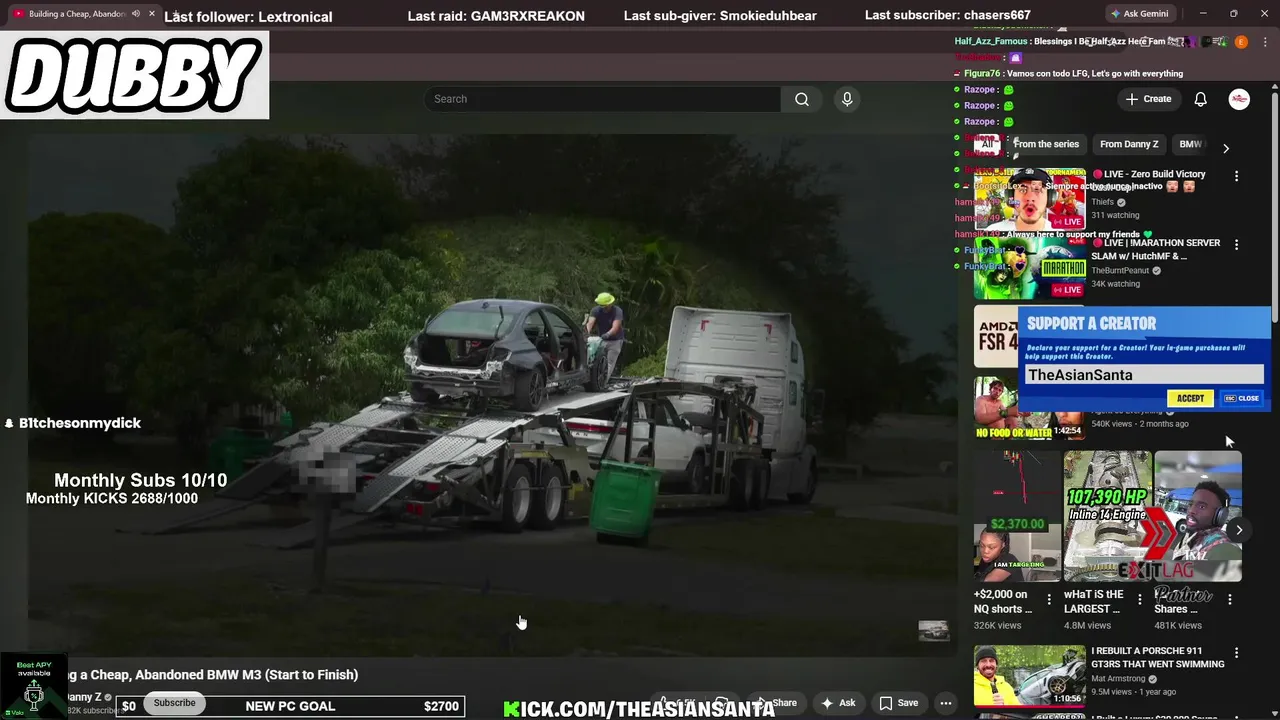Open options for the Porsche 911 video
Screen dimensions: 1280x720
tap(1236, 653)
